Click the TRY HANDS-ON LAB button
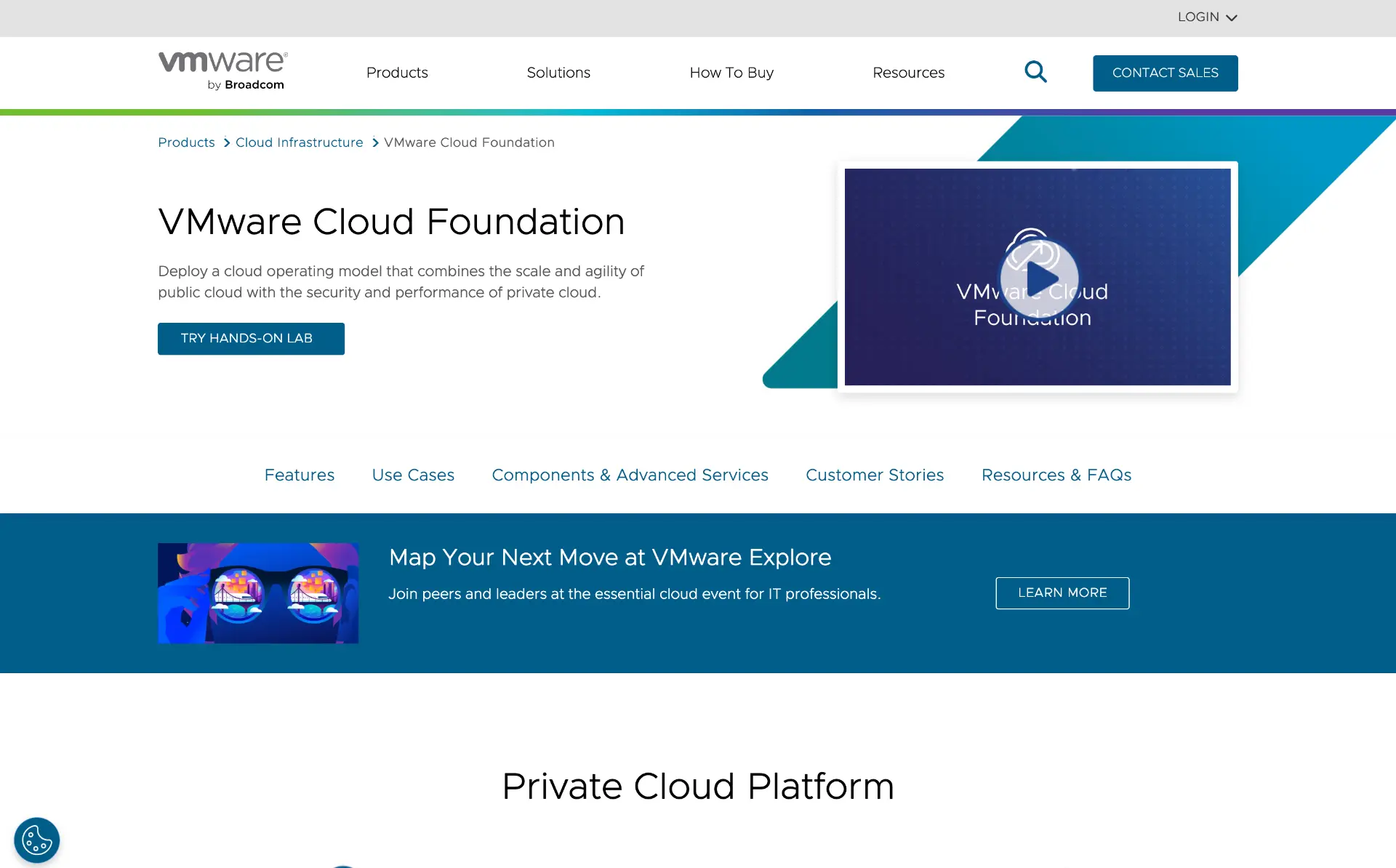1396x868 pixels. (x=251, y=338)
